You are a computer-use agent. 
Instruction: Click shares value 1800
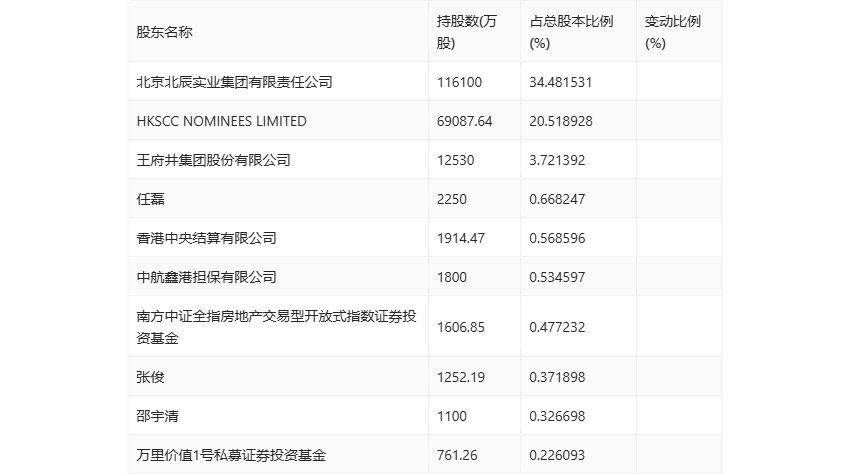[x=452, y=278]
